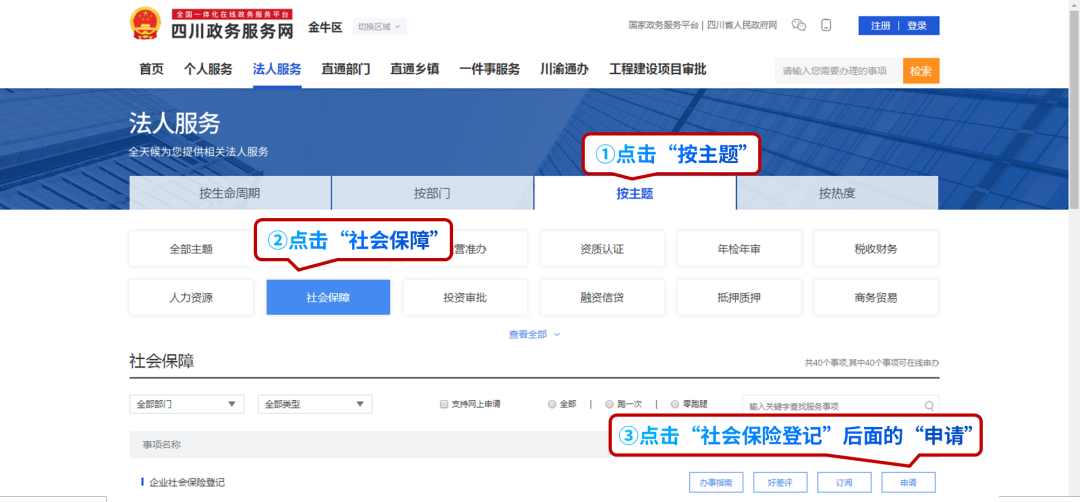
Task: Select the 人力资源 category tile
Action: [191, 297]
